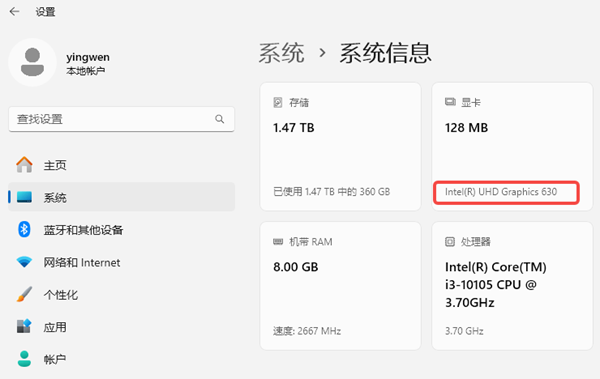The image size is (600, 379).
Task: Open 个性化 settings
Action: click(x=121, y=295)
